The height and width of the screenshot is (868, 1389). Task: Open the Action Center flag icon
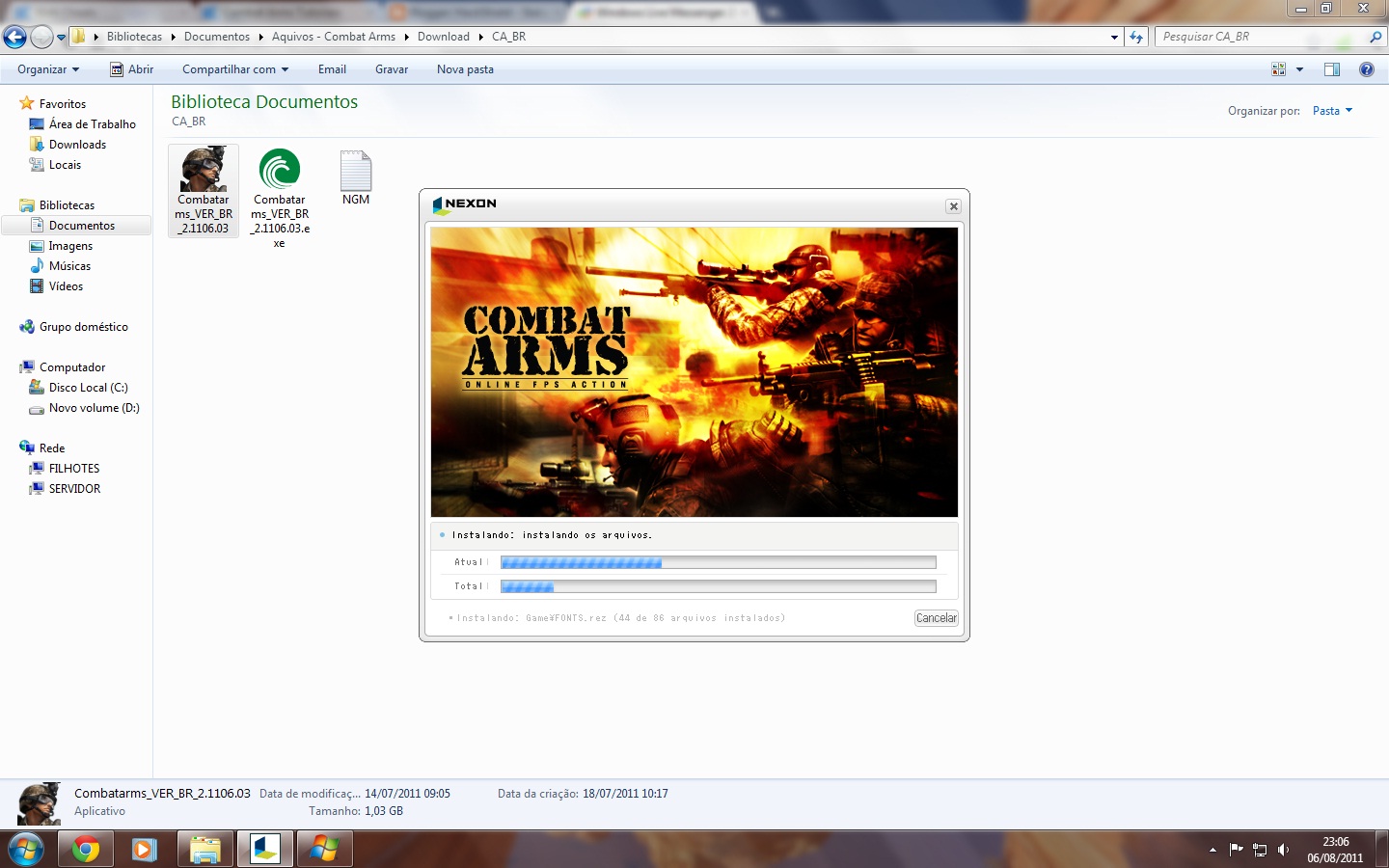coord(1237,850)
